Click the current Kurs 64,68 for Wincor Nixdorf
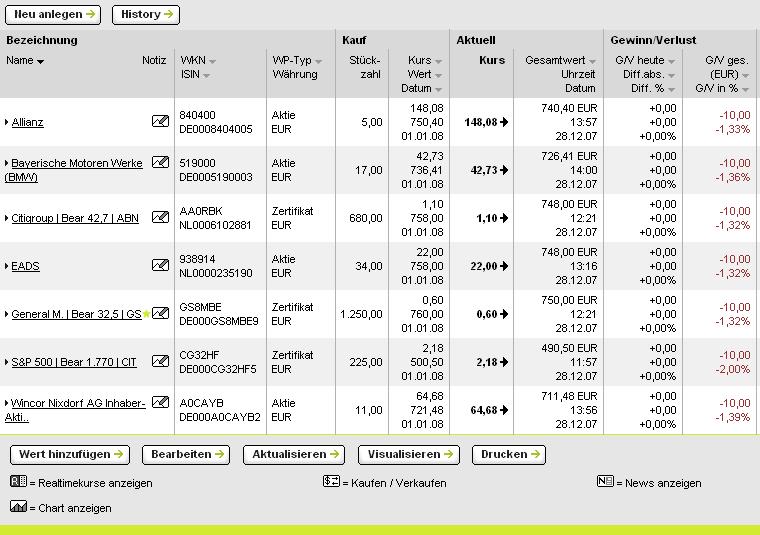This screenshot has height=535, width=760. (x=484, y=410)
